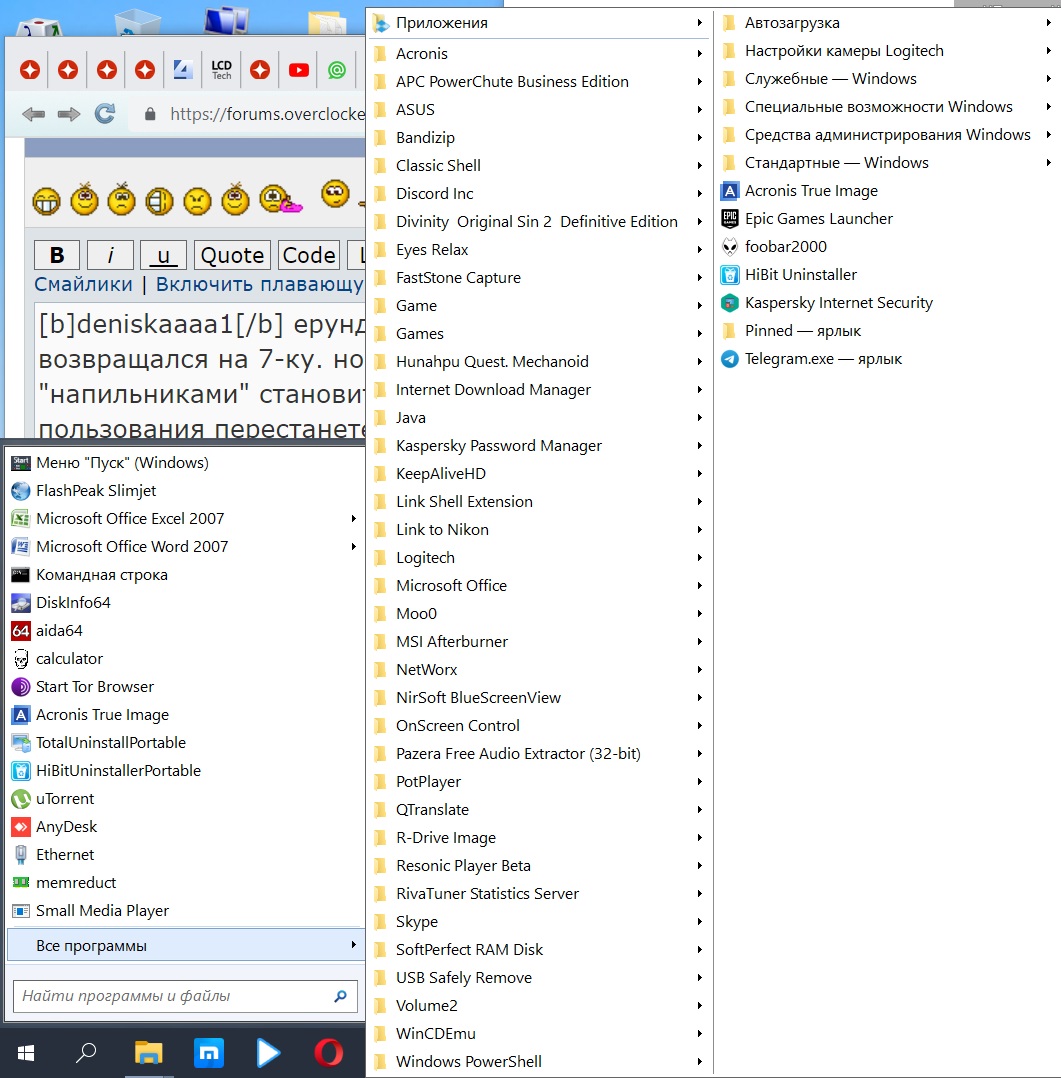The height and width of the screenshot is (1078, 1061).
Task: Open Opera from the taskbar
Action: point(328,1052)
